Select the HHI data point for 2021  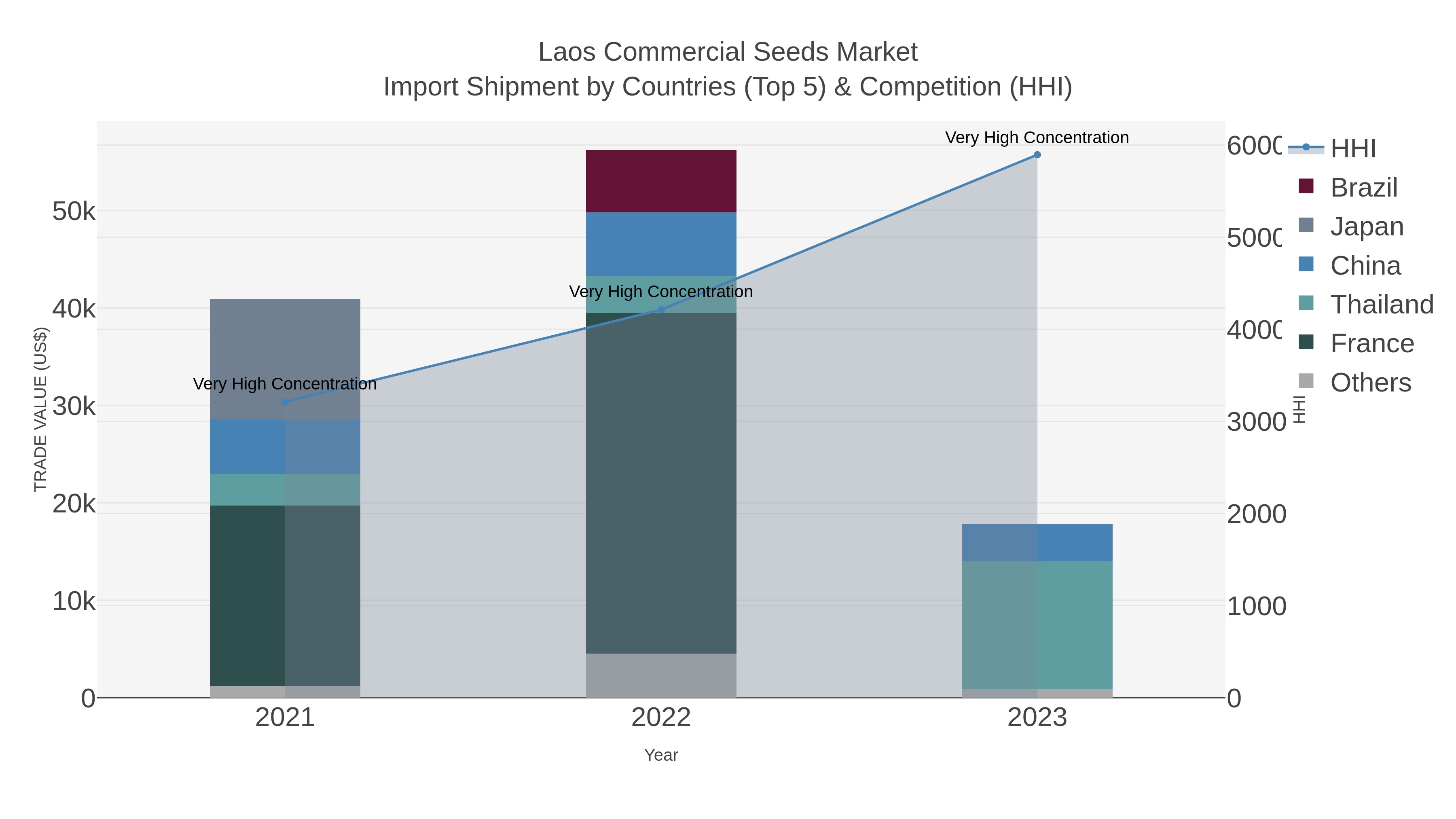285,402
